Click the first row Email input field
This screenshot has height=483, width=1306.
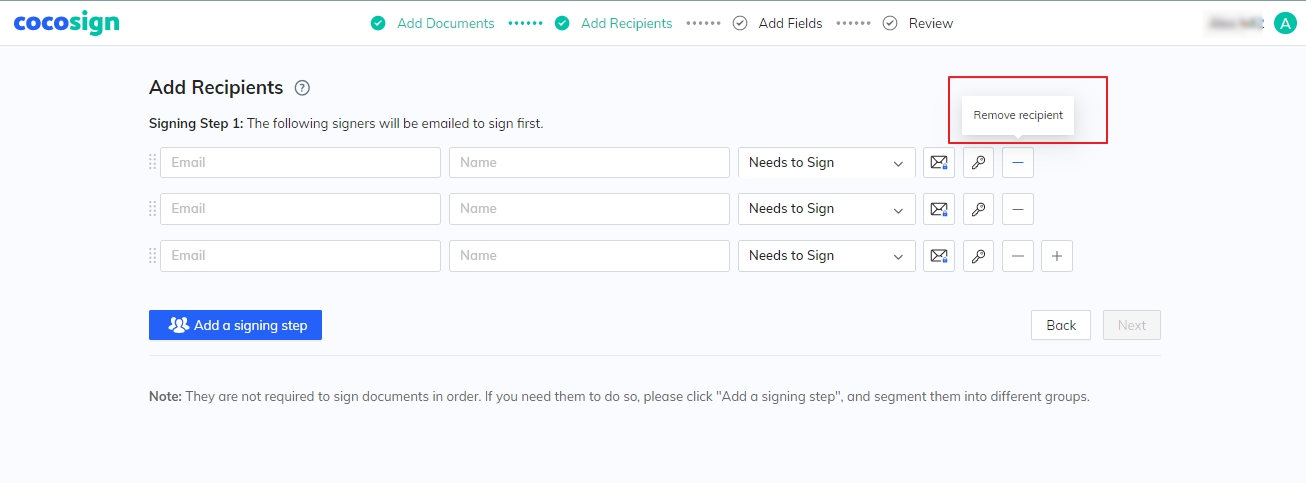300,162
